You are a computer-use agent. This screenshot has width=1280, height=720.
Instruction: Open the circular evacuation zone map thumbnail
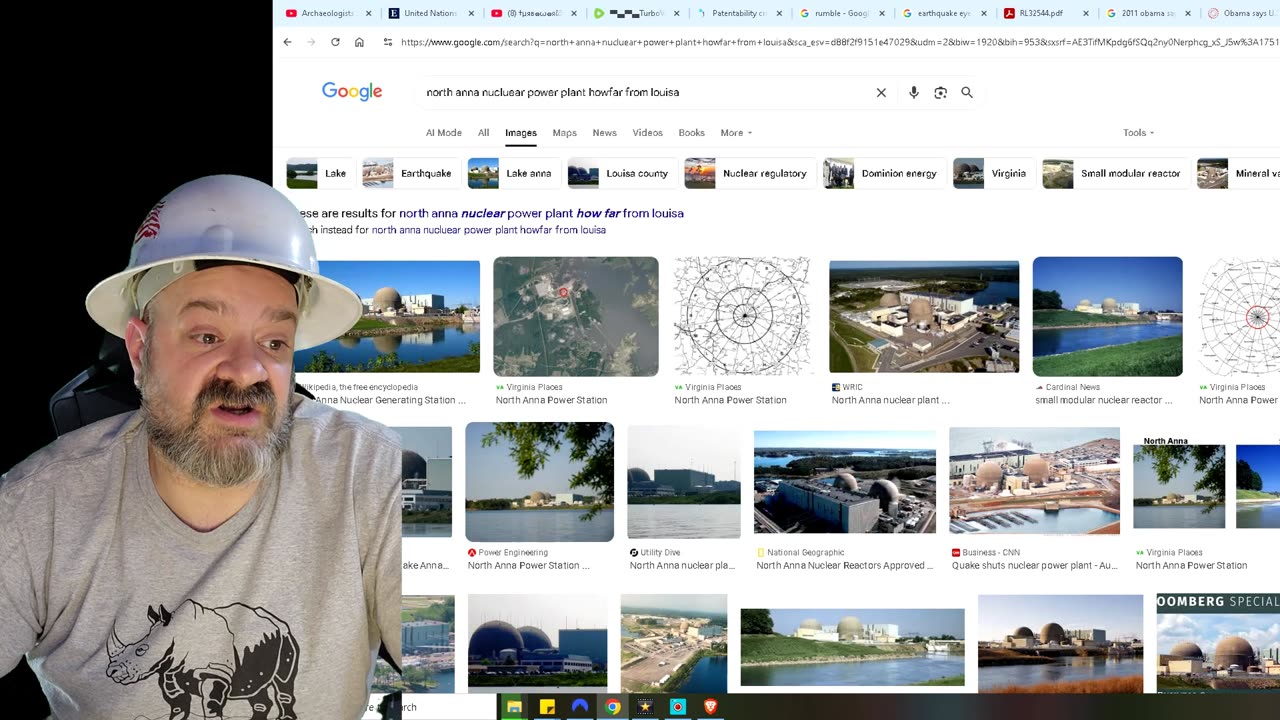pos(742,316)
